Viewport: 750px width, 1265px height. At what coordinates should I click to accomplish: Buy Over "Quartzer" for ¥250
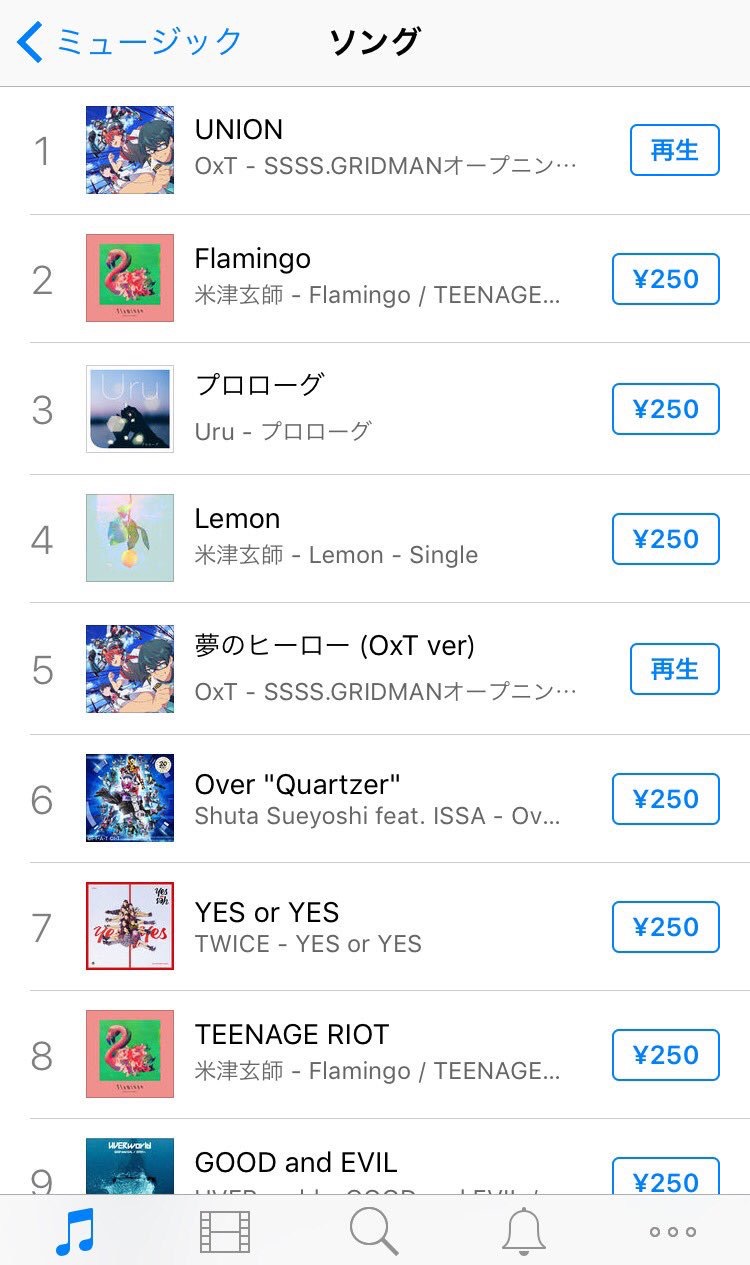pyautogui.click(x=665, y=799)
